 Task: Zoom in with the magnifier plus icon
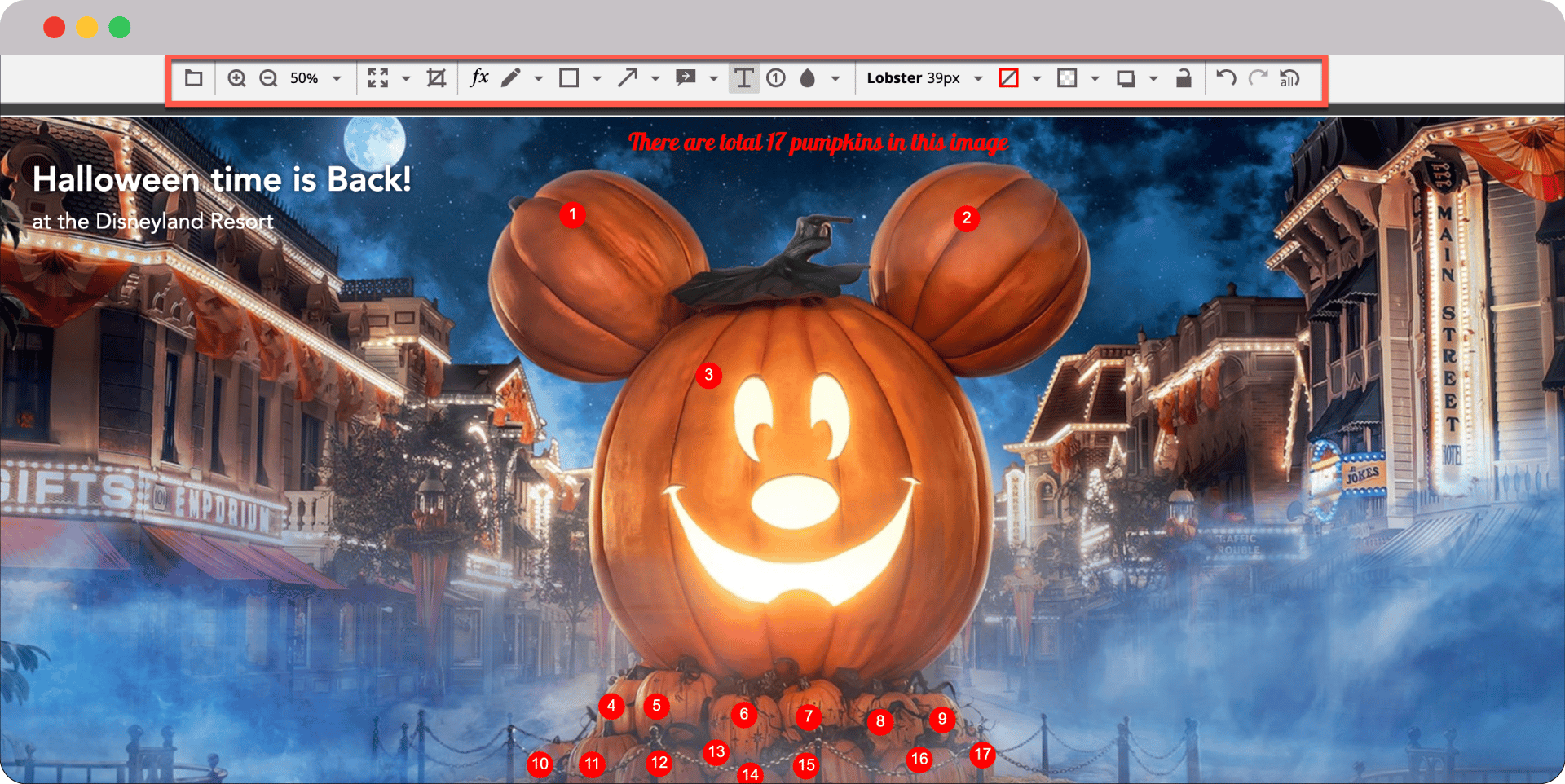coord(236,78)
